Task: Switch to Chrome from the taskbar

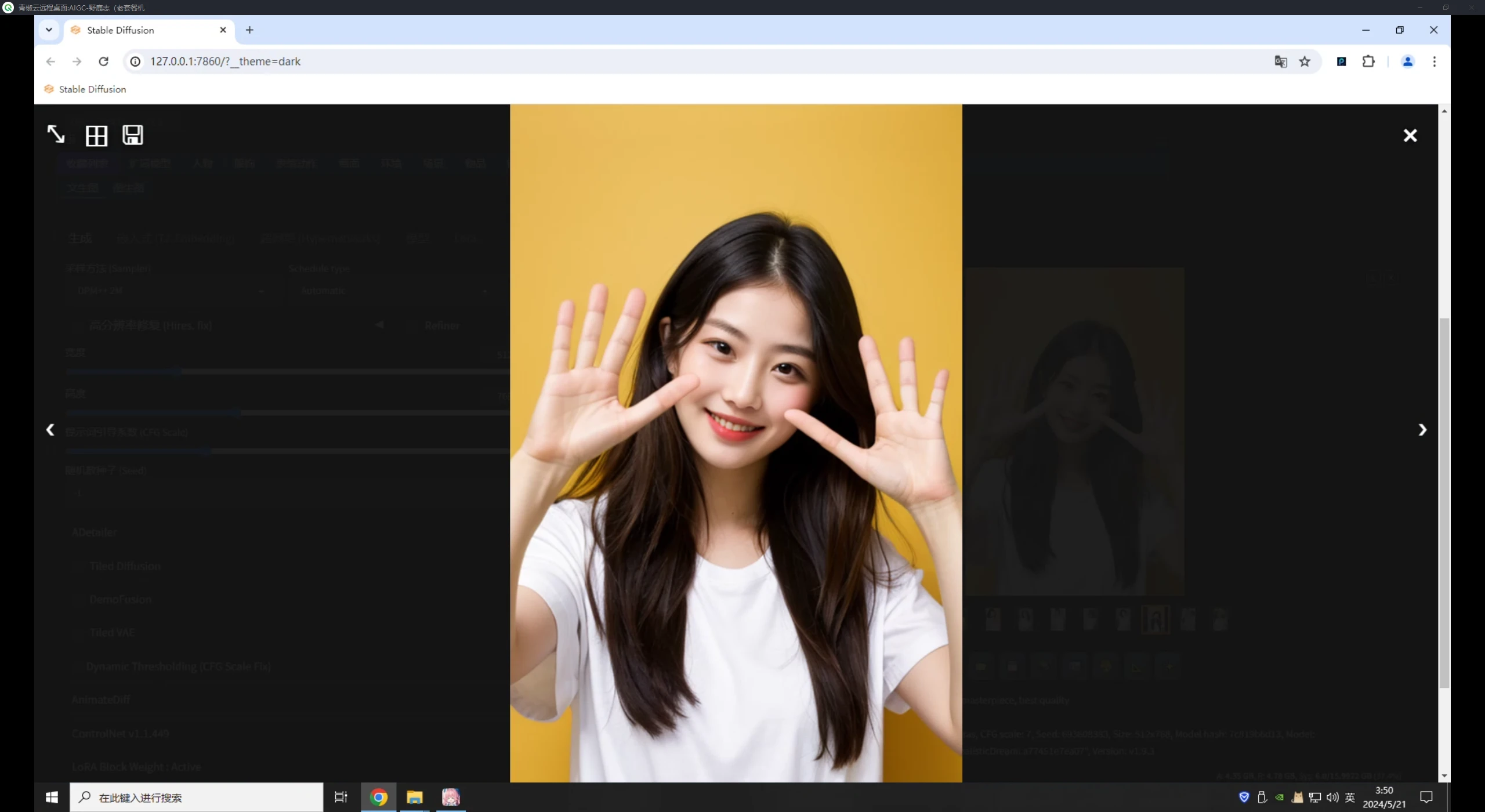Action: [379, 797]
